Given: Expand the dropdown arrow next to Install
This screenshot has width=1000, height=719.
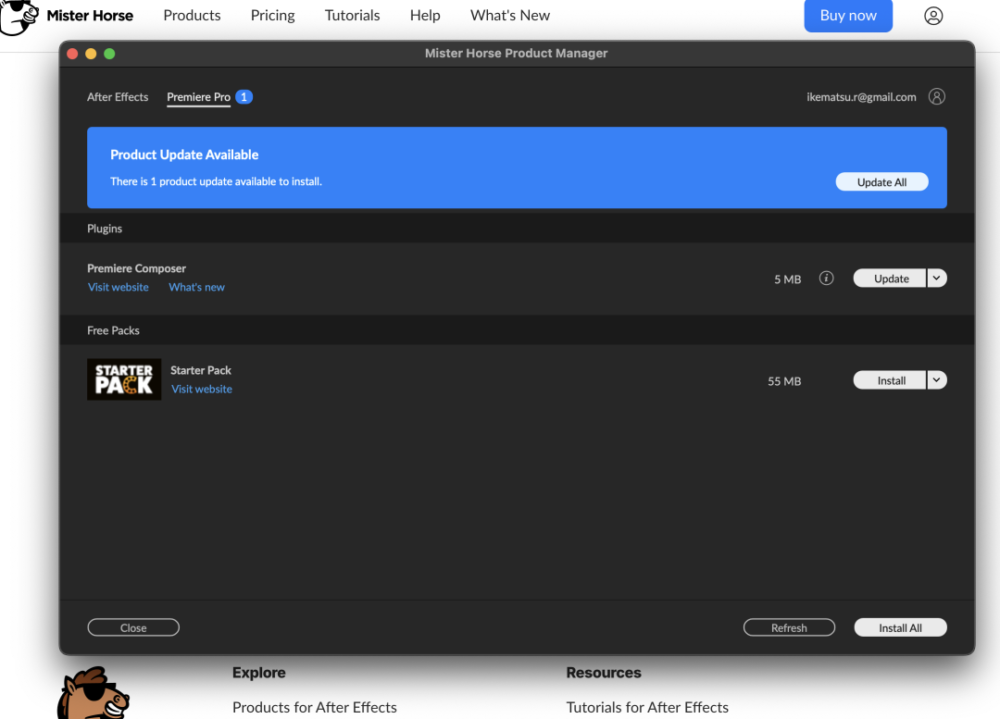Looking at the screenshot, I should [937, 380].
